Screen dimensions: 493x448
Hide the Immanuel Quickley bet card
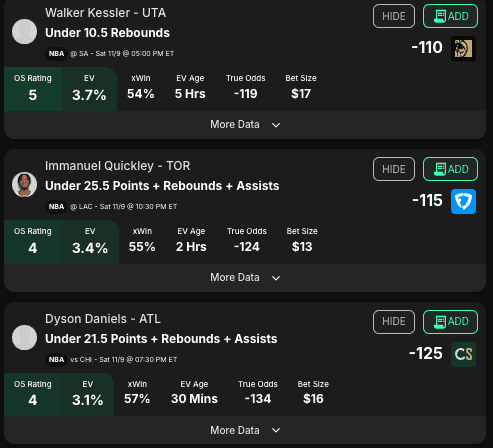click(x=394, y=169)
